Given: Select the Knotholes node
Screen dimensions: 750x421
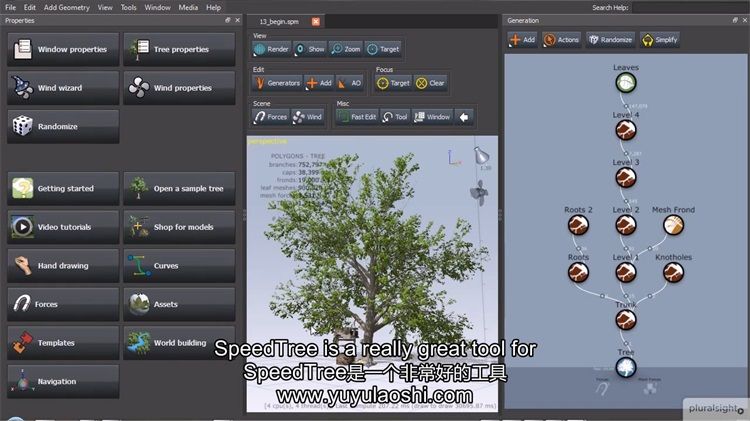Looking at the screenshot, I should 673,272.
